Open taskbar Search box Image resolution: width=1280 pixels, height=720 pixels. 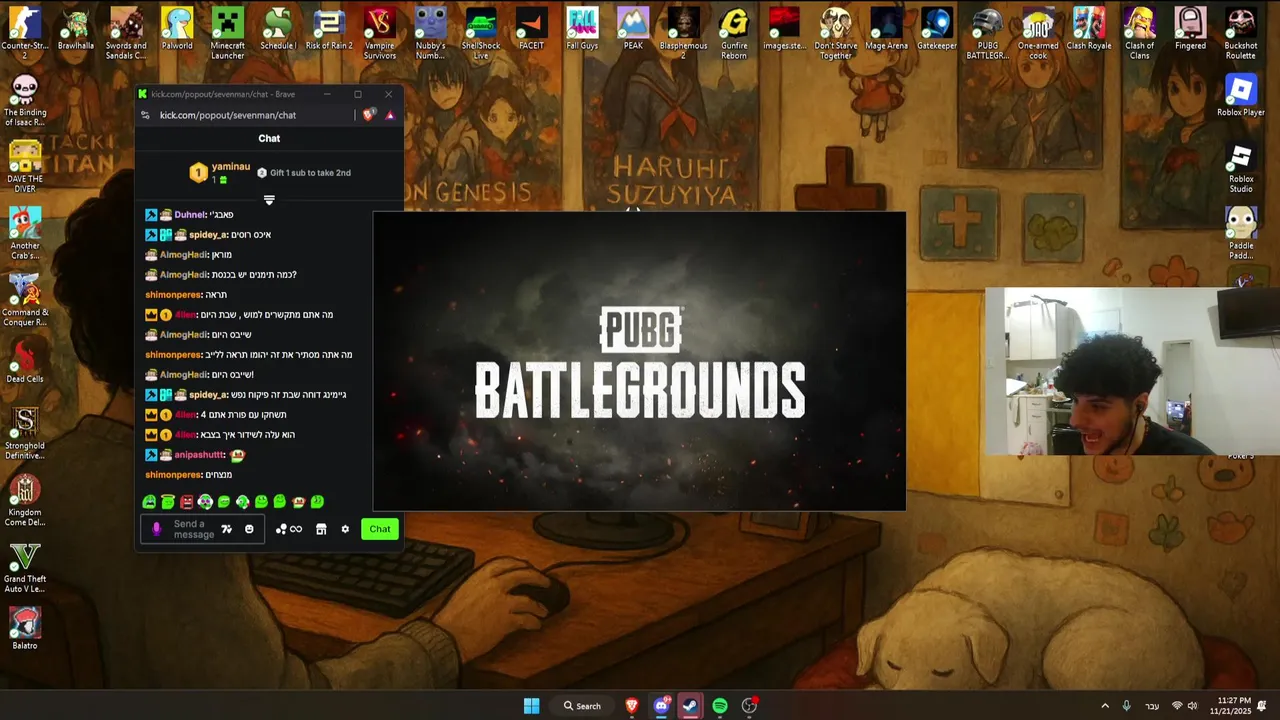(x=582, y=706)
